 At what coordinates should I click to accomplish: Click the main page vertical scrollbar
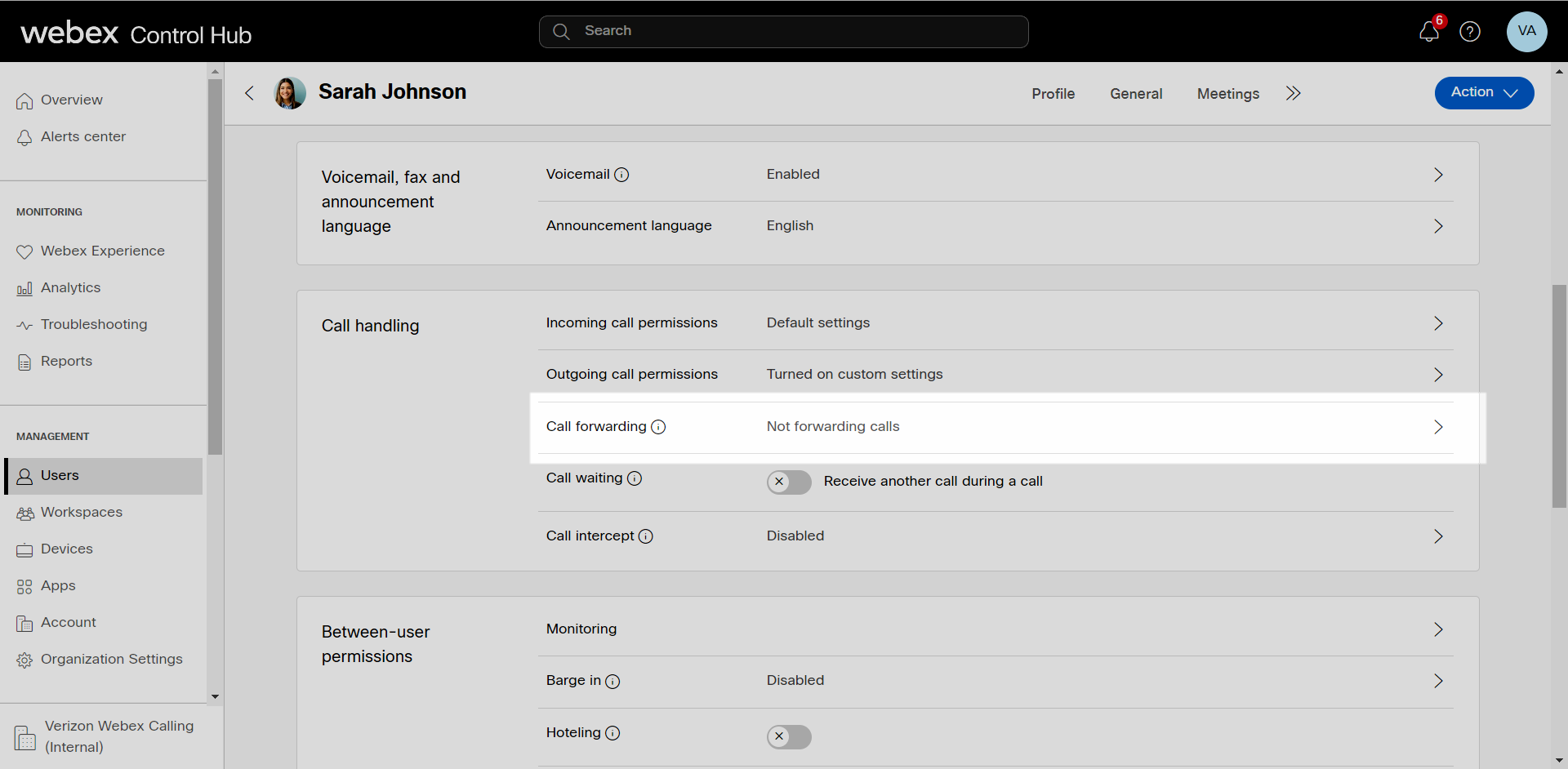pyautogui.click(x=1559, y=396)
